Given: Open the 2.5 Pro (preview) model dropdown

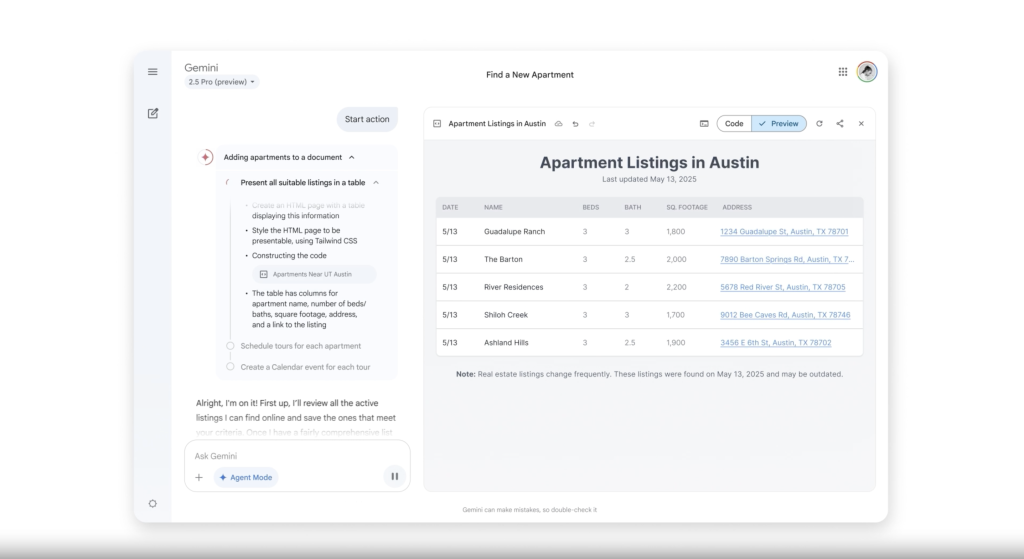Looking at the screenshot, I should 221,82.
